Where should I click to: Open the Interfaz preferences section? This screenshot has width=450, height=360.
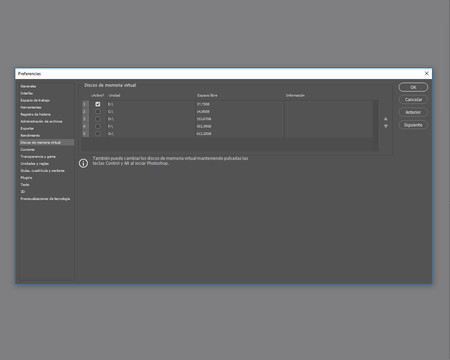[27, 93]
